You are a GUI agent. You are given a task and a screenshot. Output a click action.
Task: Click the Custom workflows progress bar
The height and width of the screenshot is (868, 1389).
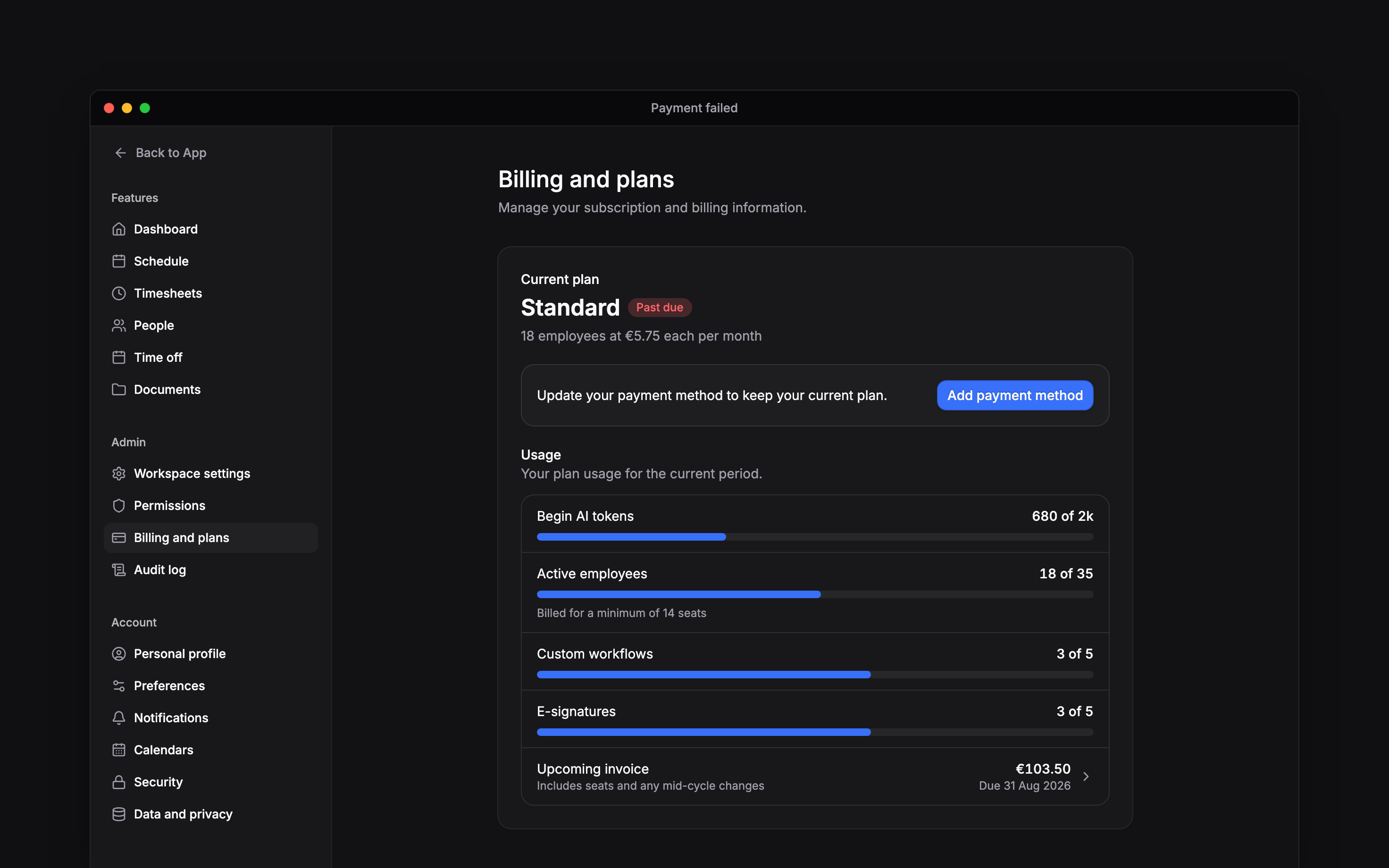pyautogui.click(x=815, y=675)
